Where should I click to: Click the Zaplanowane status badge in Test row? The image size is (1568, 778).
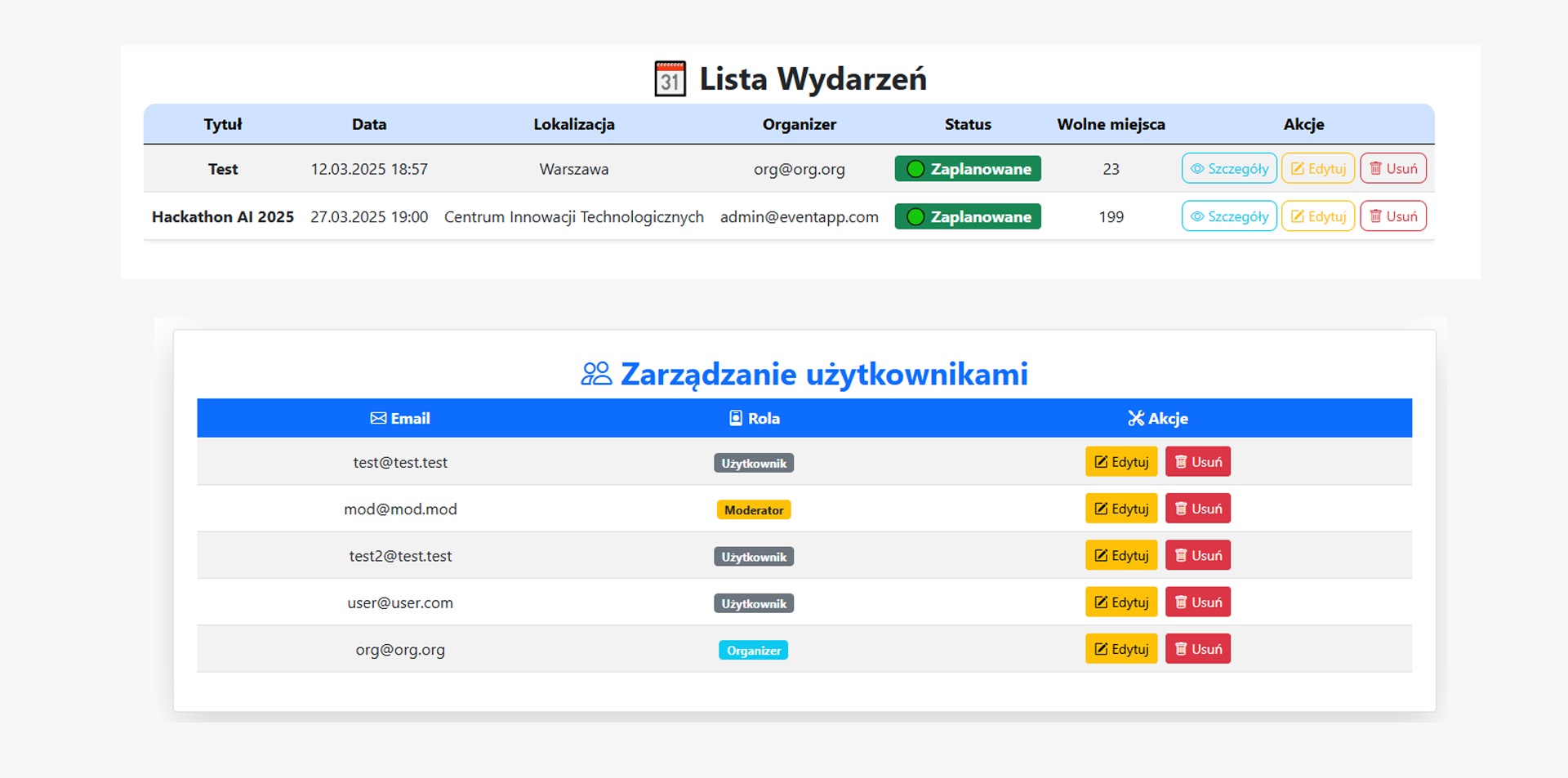pos(968,169)
